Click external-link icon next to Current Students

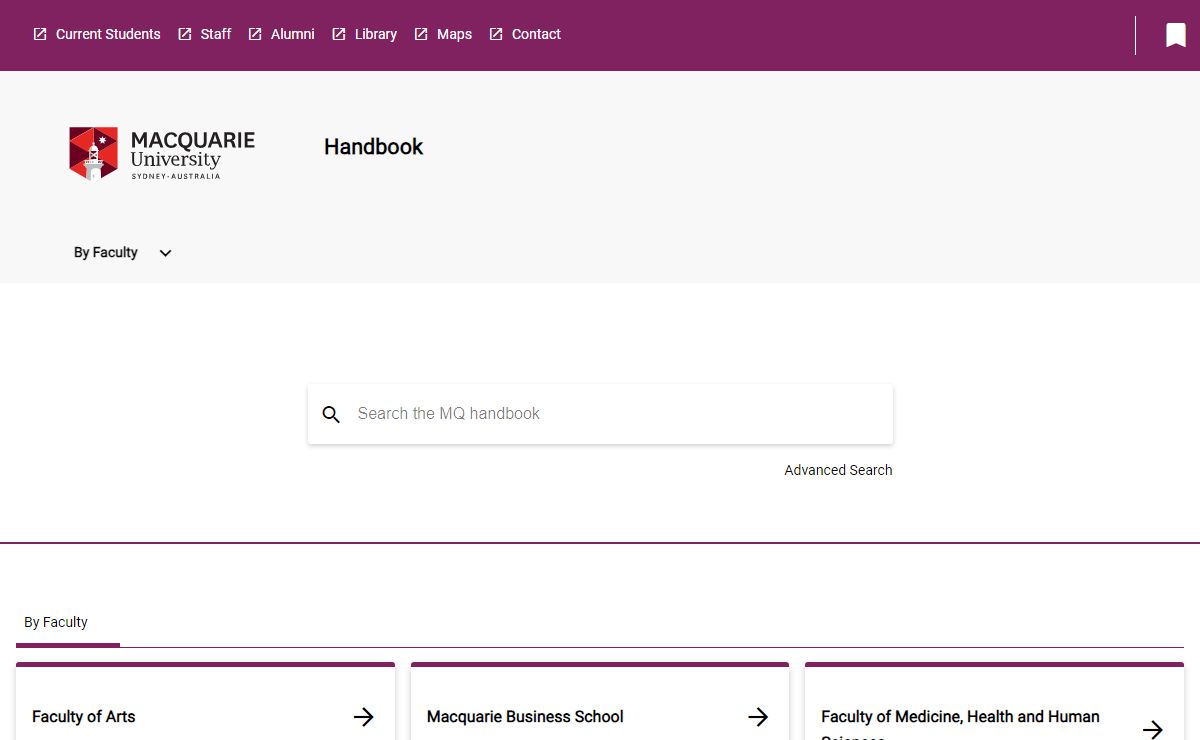click(40, 34)
